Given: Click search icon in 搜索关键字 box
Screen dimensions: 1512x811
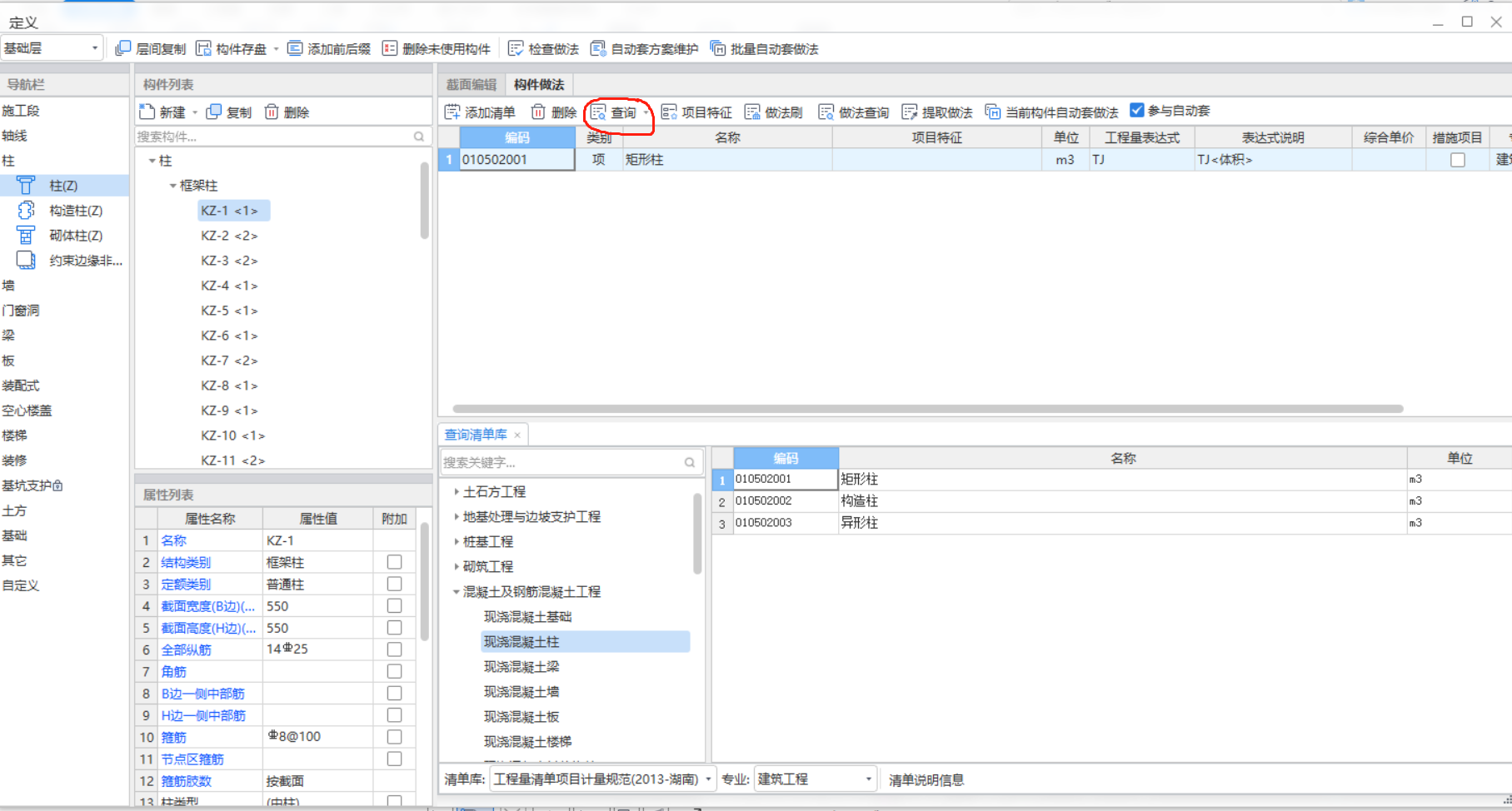Looking at the screenshot, I should [690, 462].
